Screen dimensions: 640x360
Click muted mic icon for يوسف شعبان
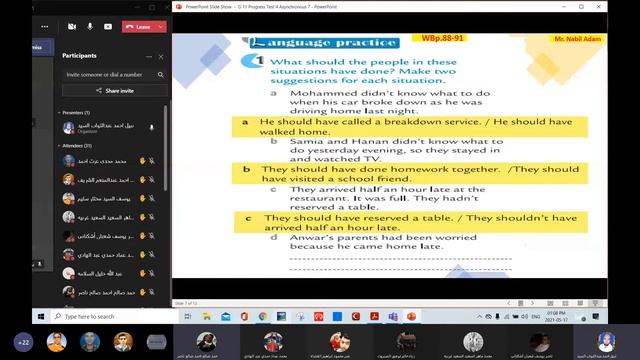click(x=152, y=236)
